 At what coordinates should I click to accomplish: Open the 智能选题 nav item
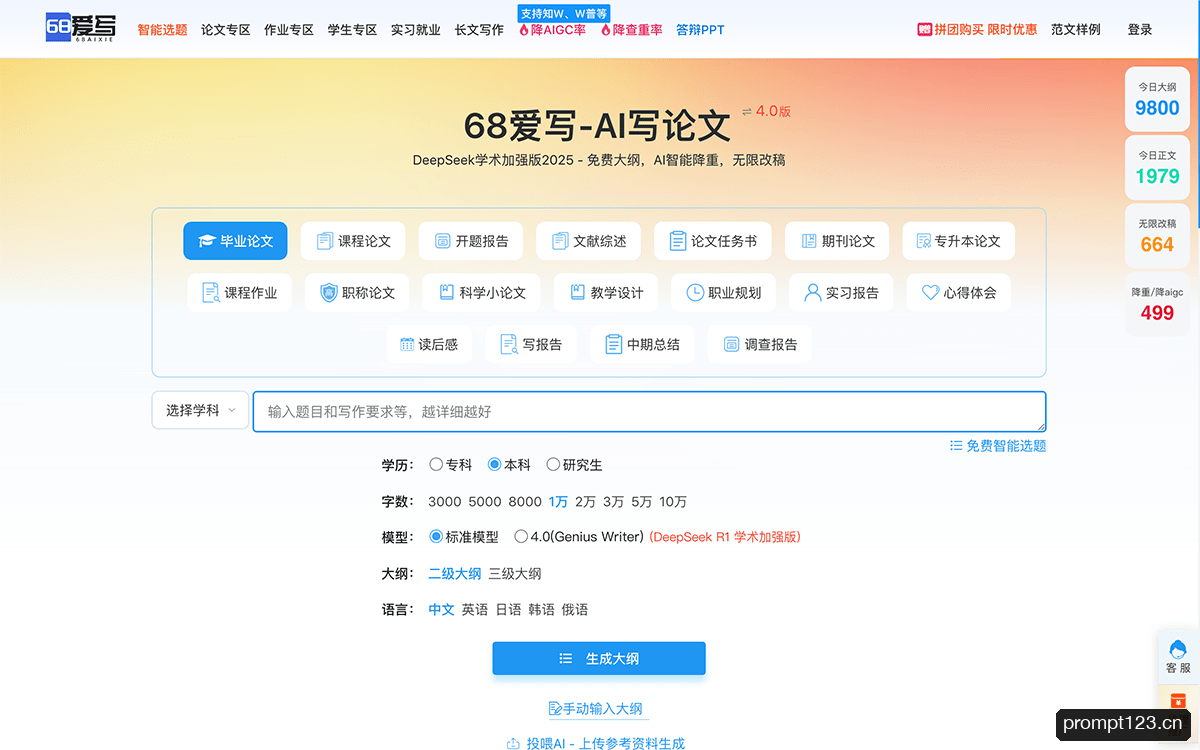(162, 30)
